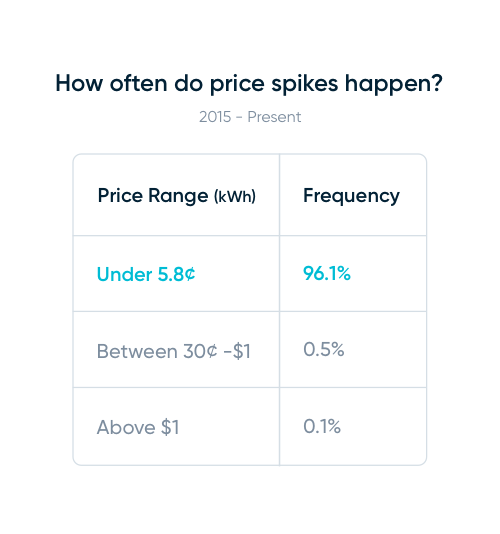Click the 0.1% frequency value

[322, 426]
